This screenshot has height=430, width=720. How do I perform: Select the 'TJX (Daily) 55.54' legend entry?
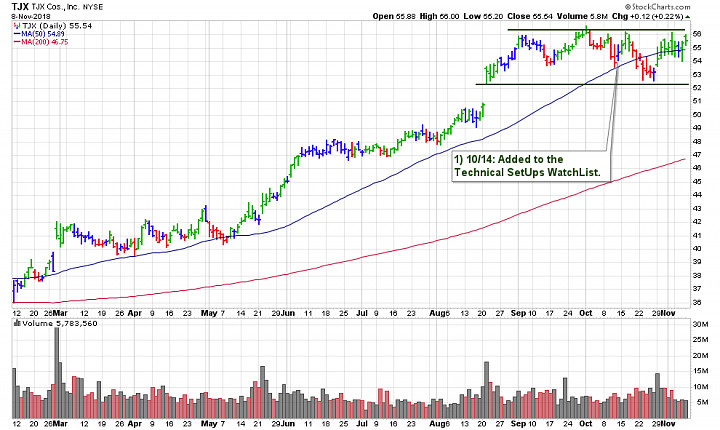[57, 26]
